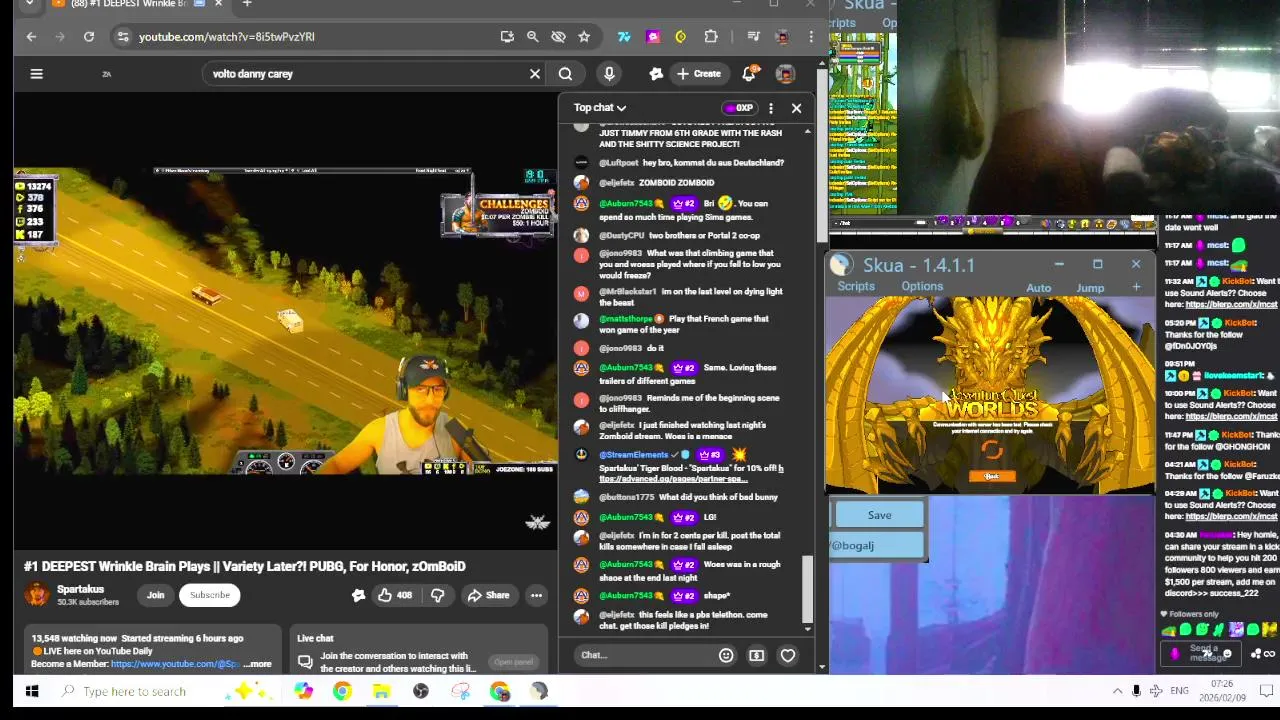The width and height of the screenshot is (1280, 720).
Task: Open Chrome extensions puzzle icon
Action: [x=711, y=37]
